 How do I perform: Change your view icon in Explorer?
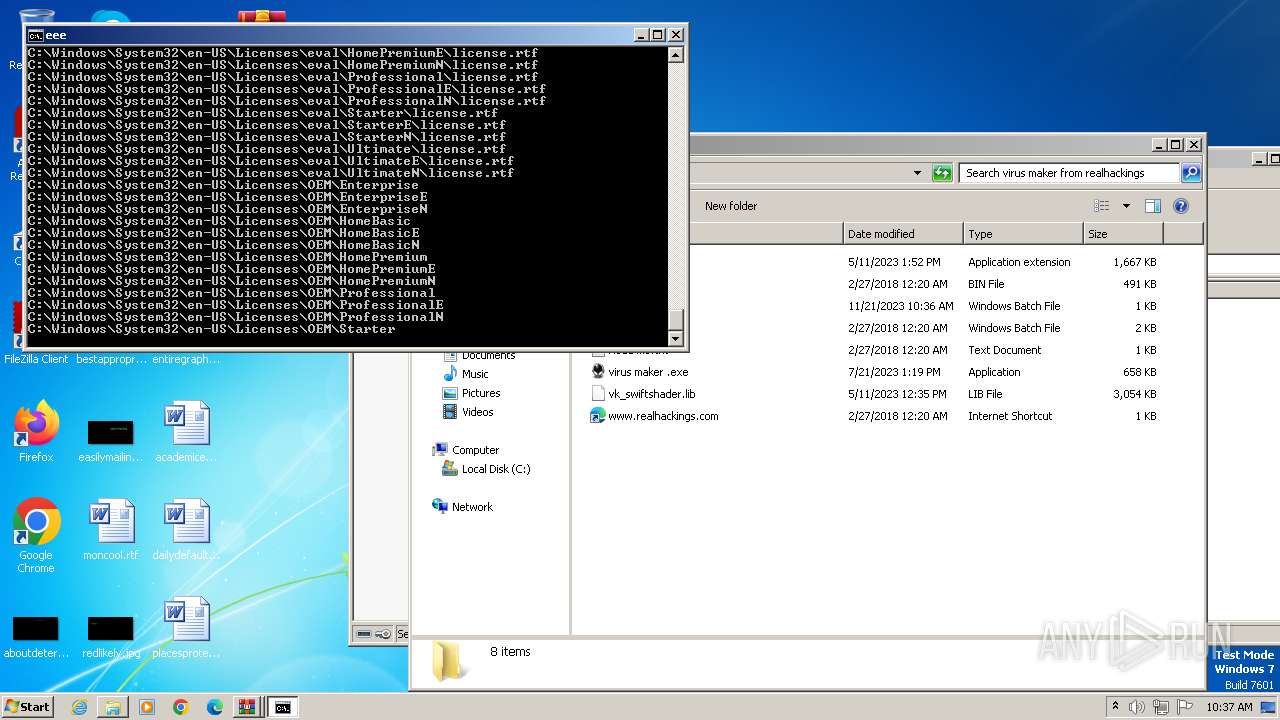[x=1102, y=206]
